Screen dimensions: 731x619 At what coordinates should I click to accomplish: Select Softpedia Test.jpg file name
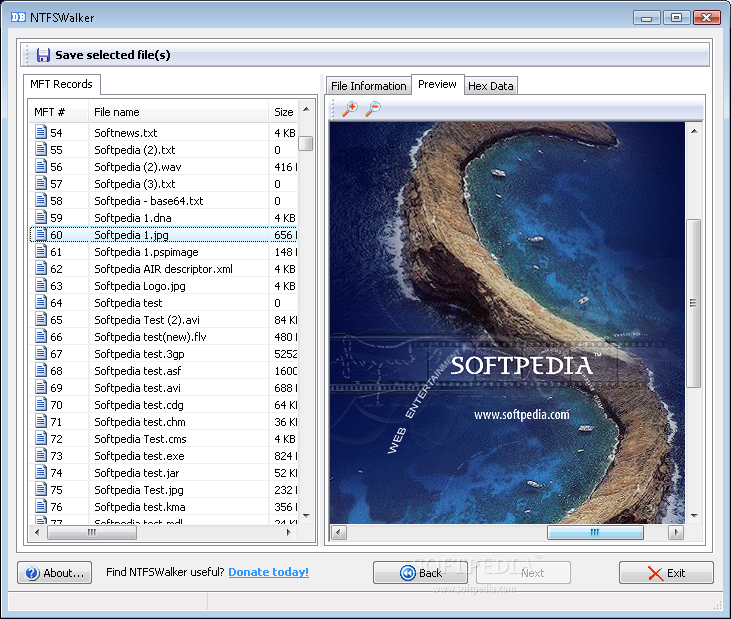coord(139,490)
